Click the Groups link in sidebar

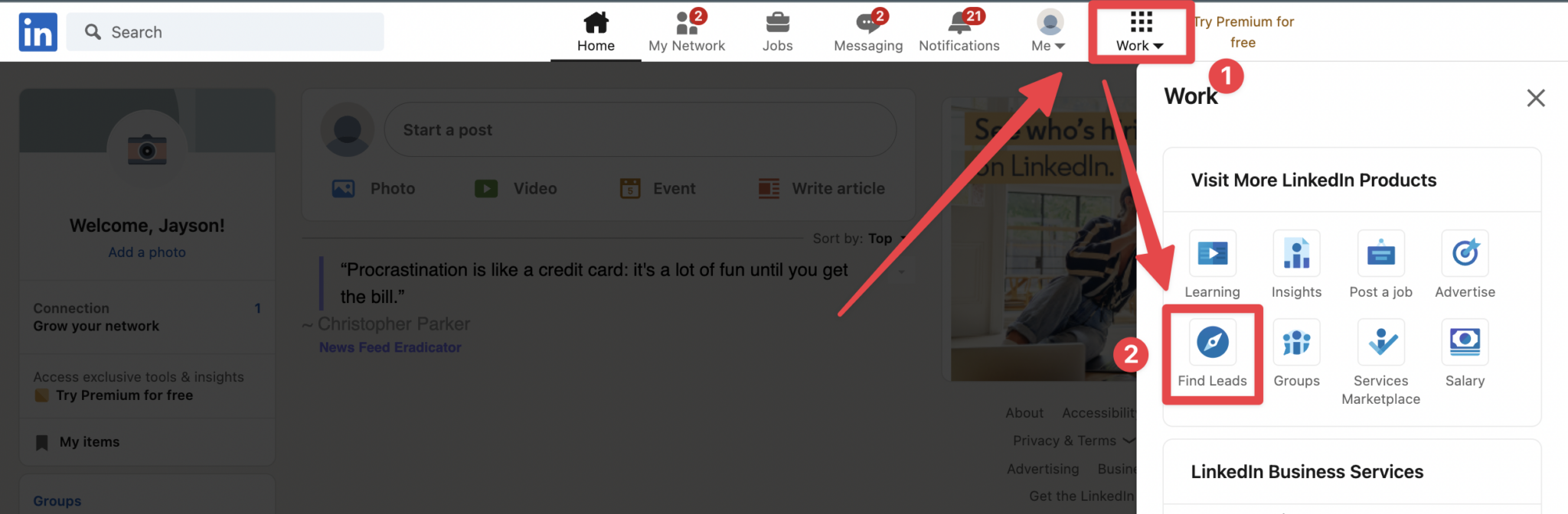[x=57, y=501]
